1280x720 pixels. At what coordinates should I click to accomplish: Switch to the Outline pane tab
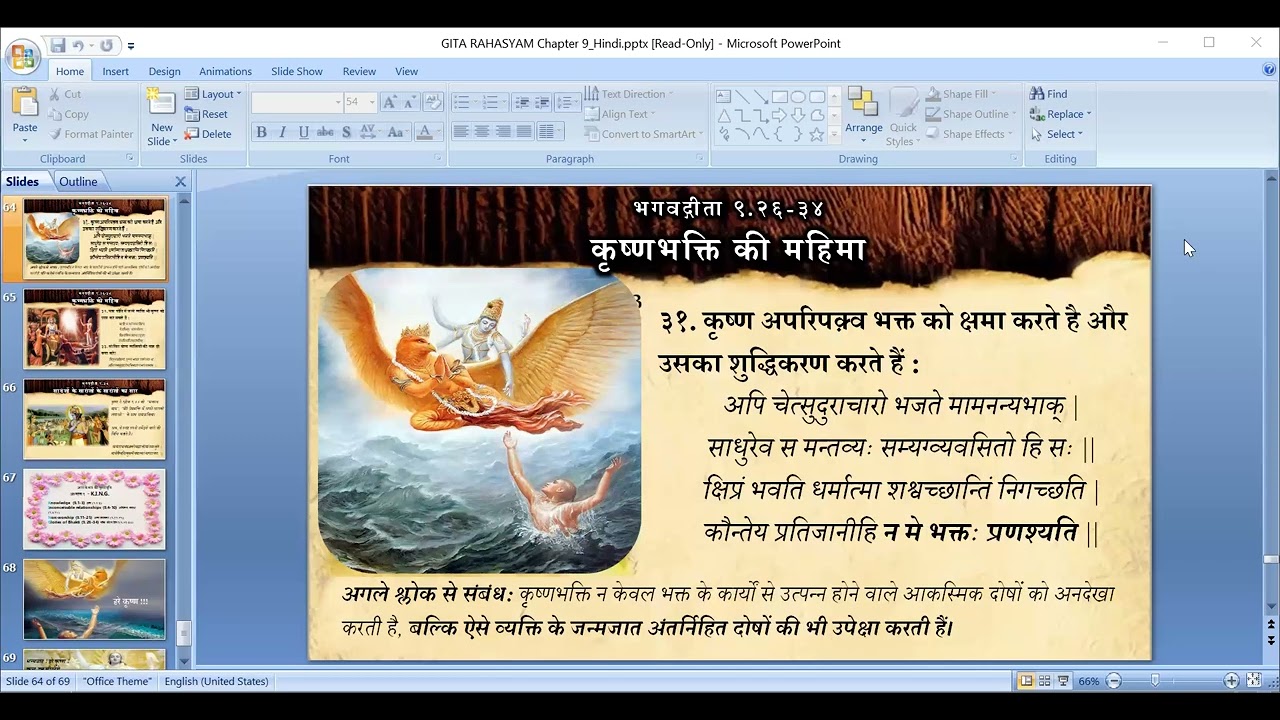(x=78, y=181)
